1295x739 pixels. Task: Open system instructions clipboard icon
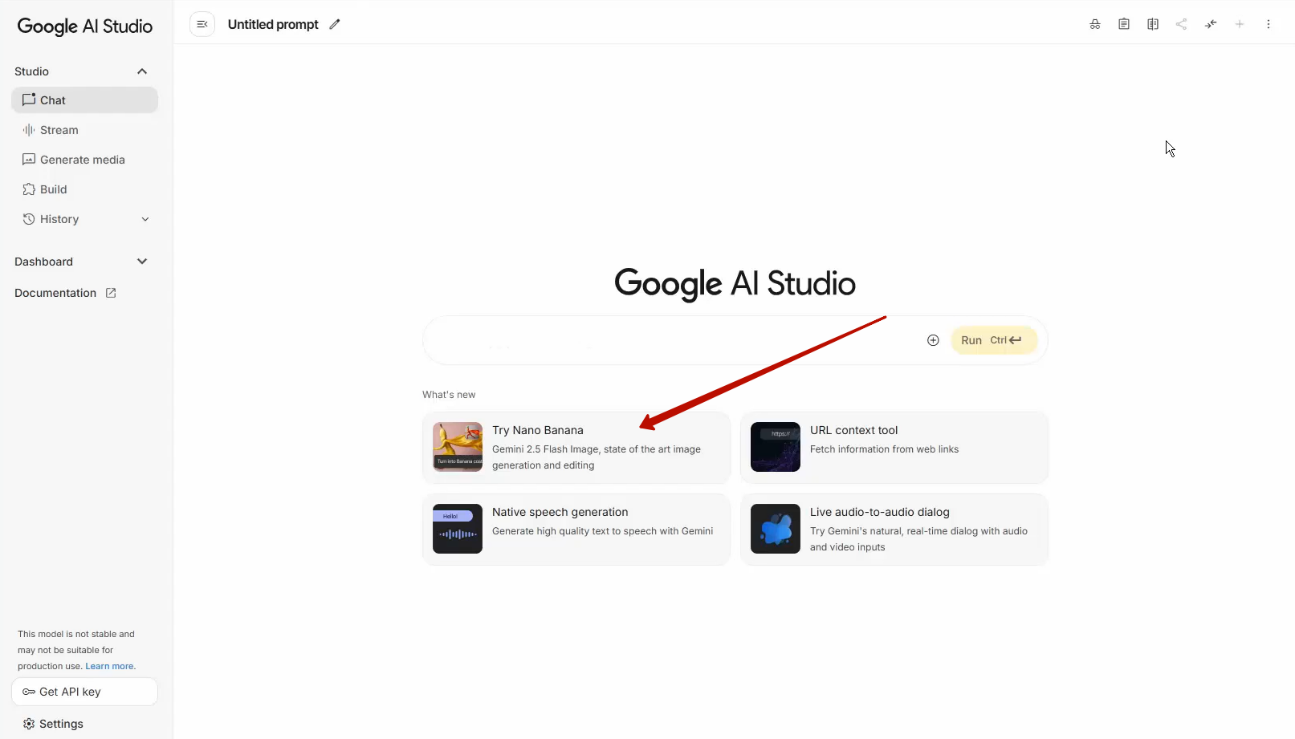1124,24
